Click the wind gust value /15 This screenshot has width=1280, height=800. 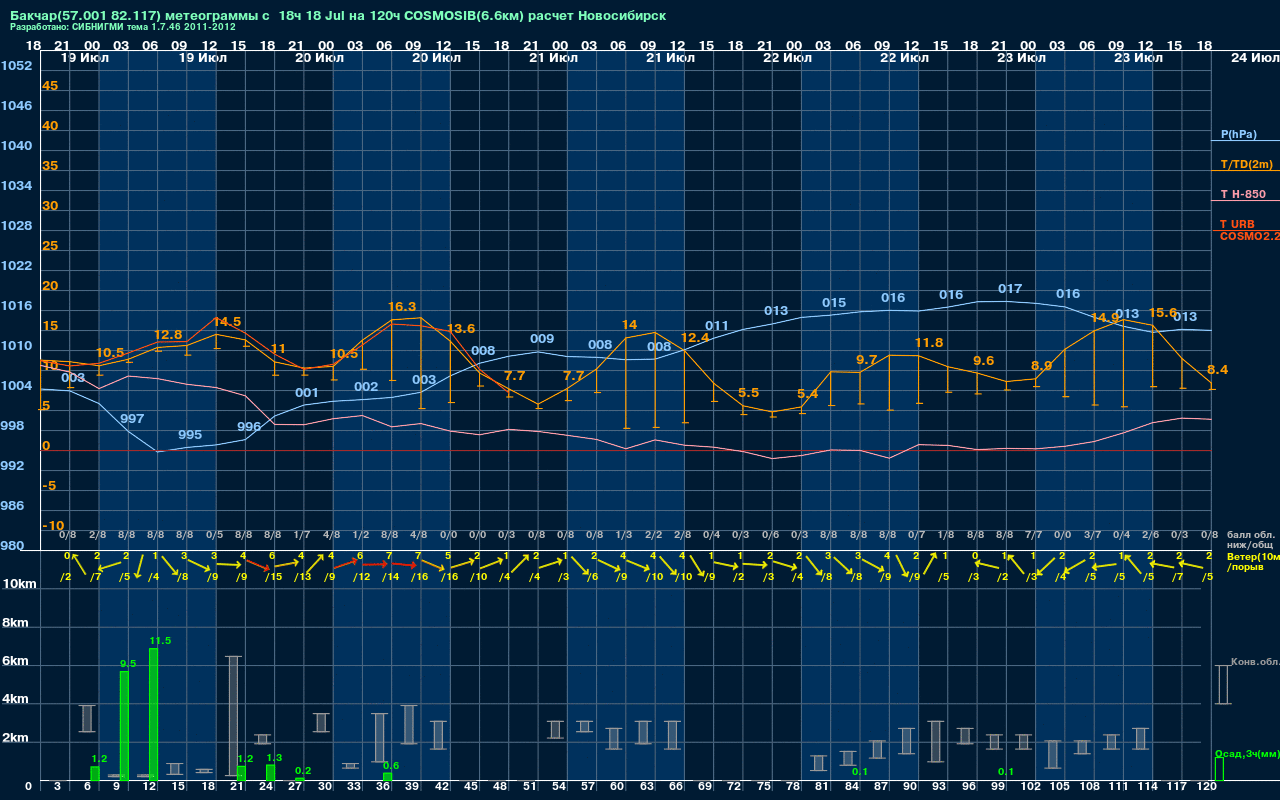pos(275,577)
